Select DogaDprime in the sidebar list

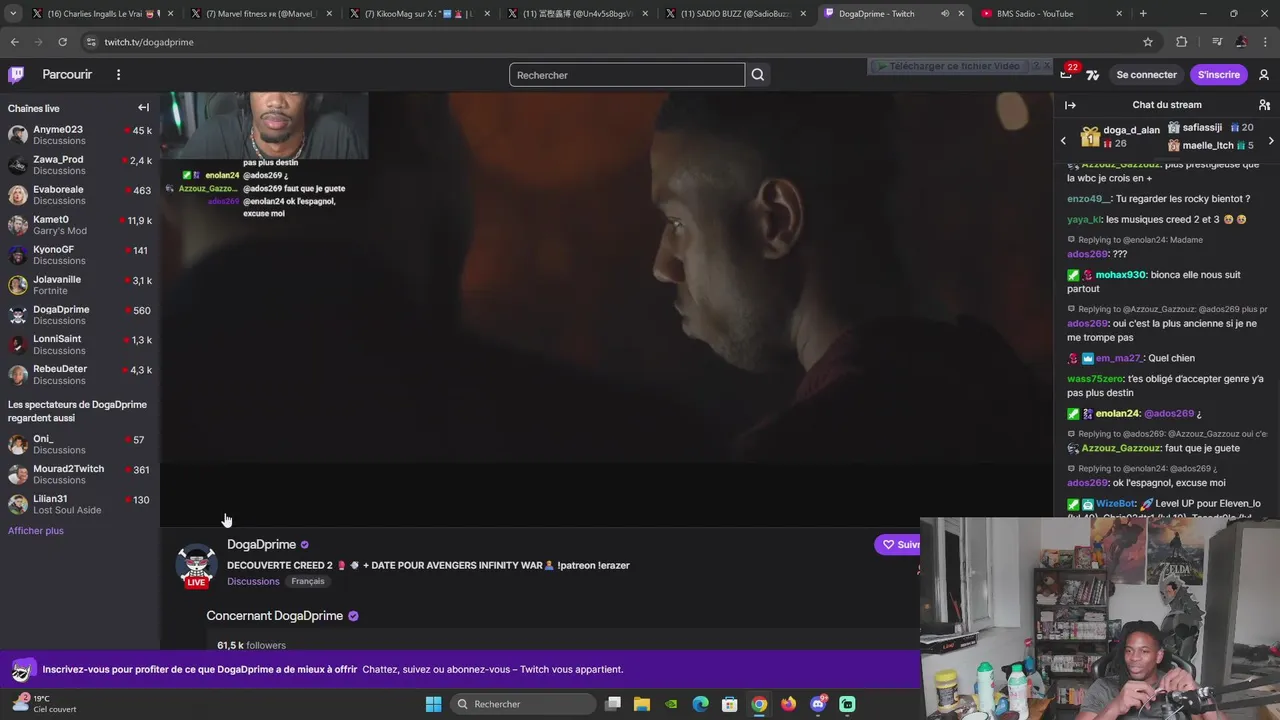(x=80, y=315)
